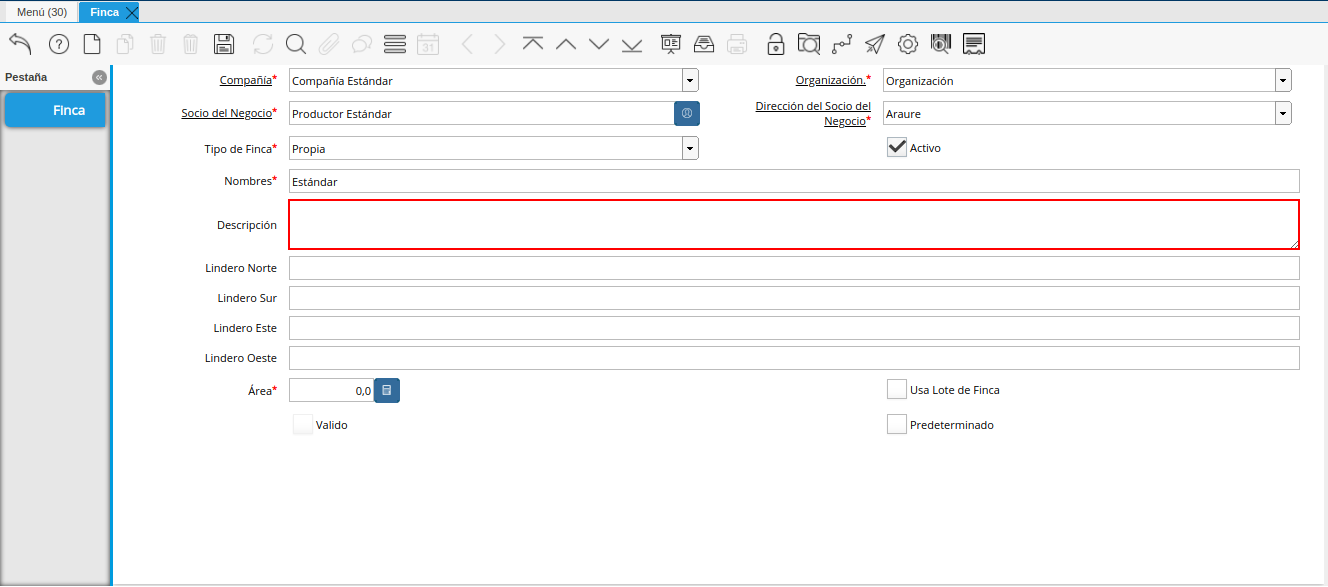
Task: Open the Socio del Negocio lookup button
Action: (x=687, y=114)
